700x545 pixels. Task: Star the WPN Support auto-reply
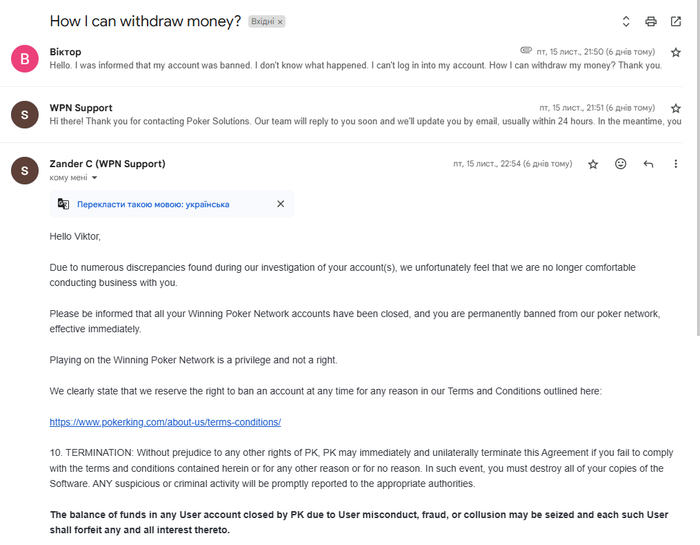(x=676, y=108)
